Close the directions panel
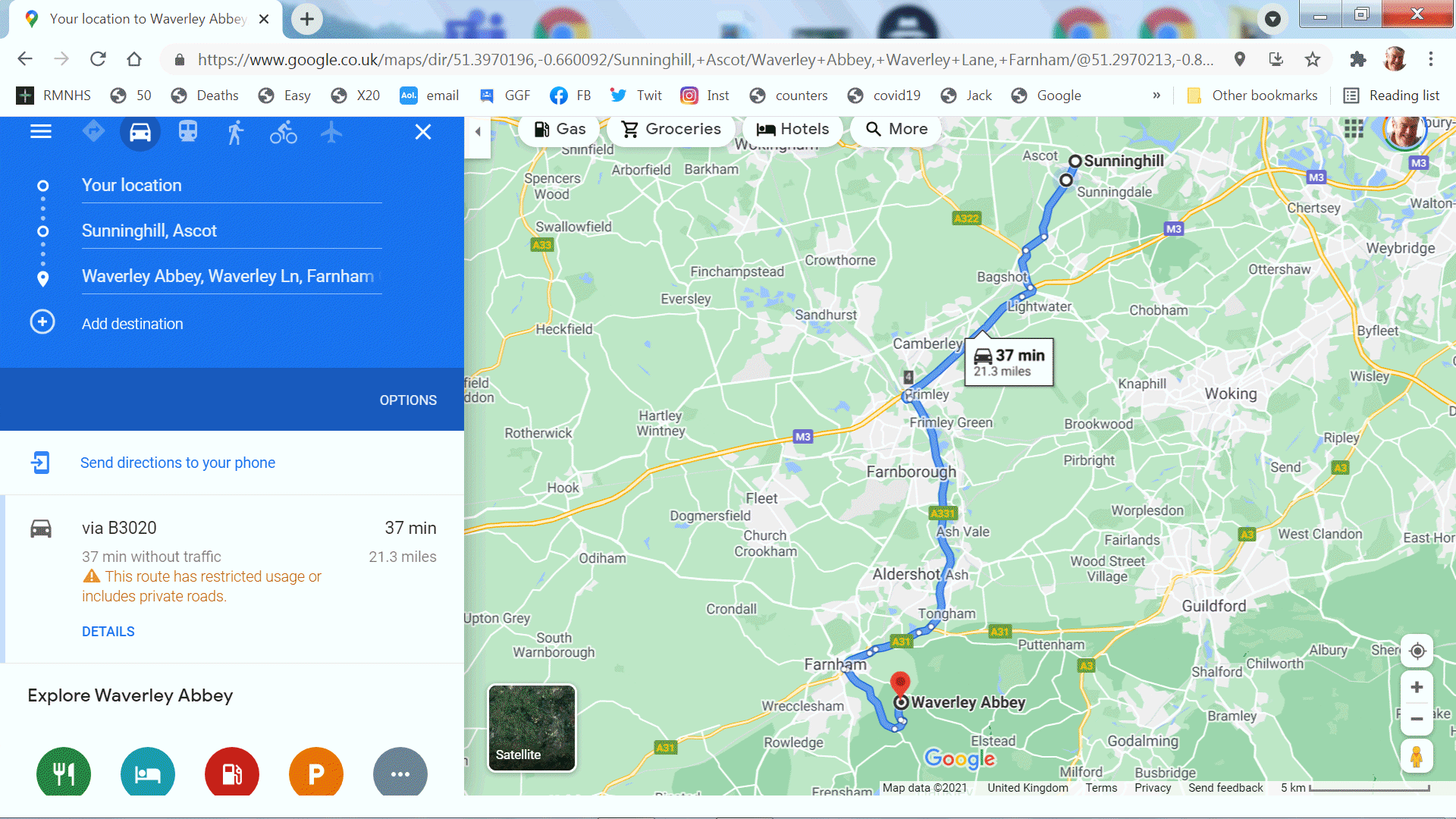The width and height of the screenshot is (1456, 819). 423,132
